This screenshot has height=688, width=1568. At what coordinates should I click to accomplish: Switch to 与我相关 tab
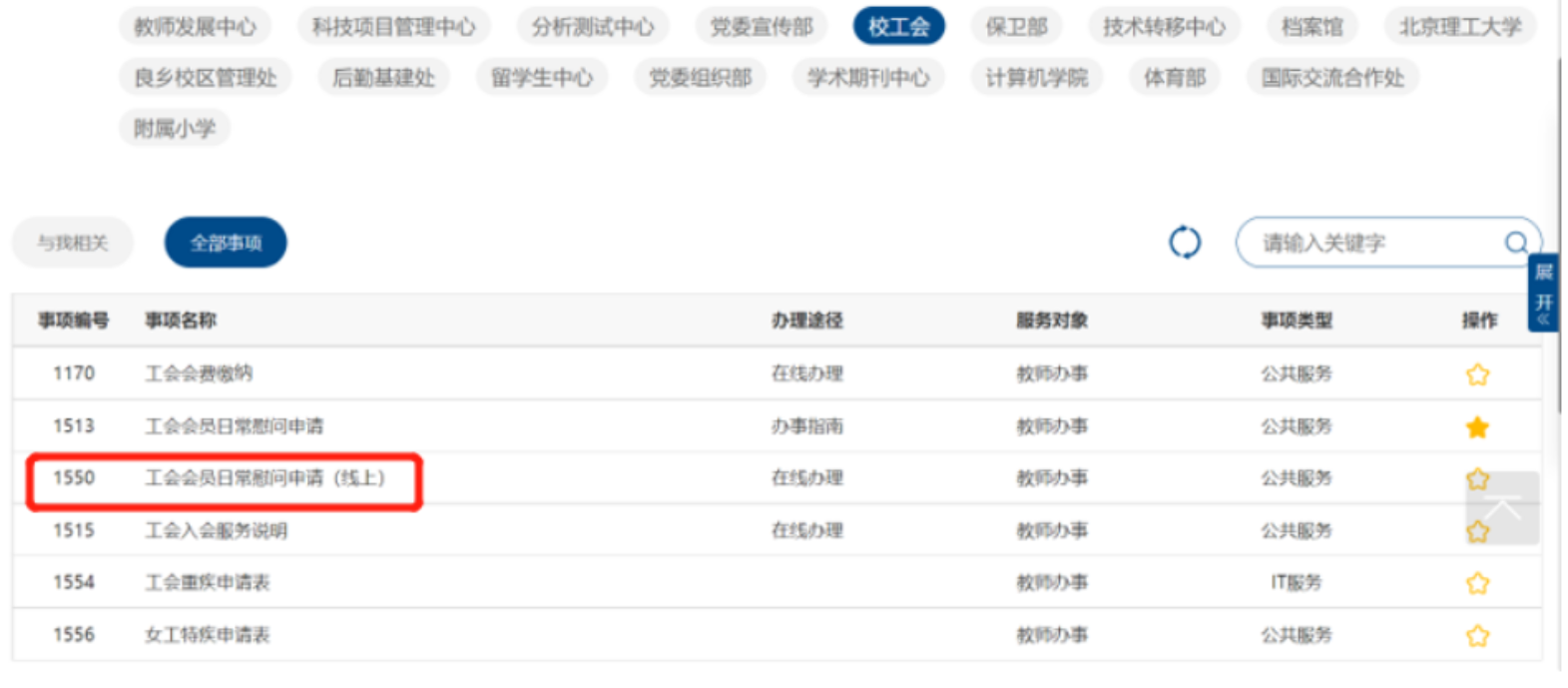(x=72, y=243)
